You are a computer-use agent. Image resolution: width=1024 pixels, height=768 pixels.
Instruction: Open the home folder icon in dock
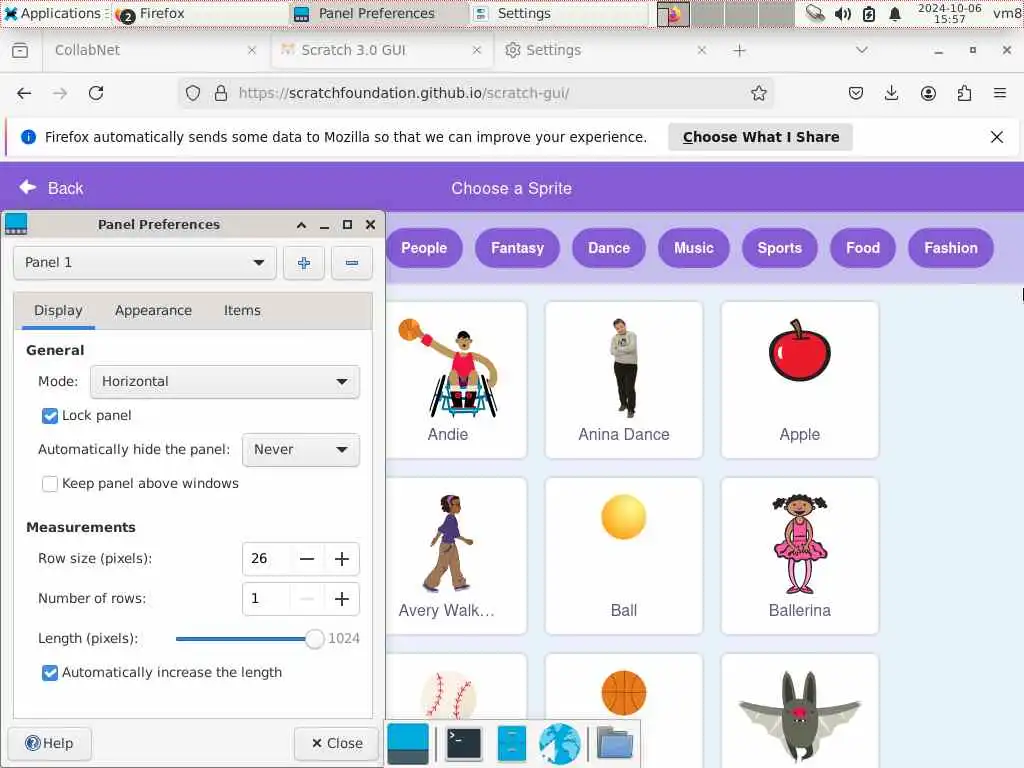tap(615, 744)
